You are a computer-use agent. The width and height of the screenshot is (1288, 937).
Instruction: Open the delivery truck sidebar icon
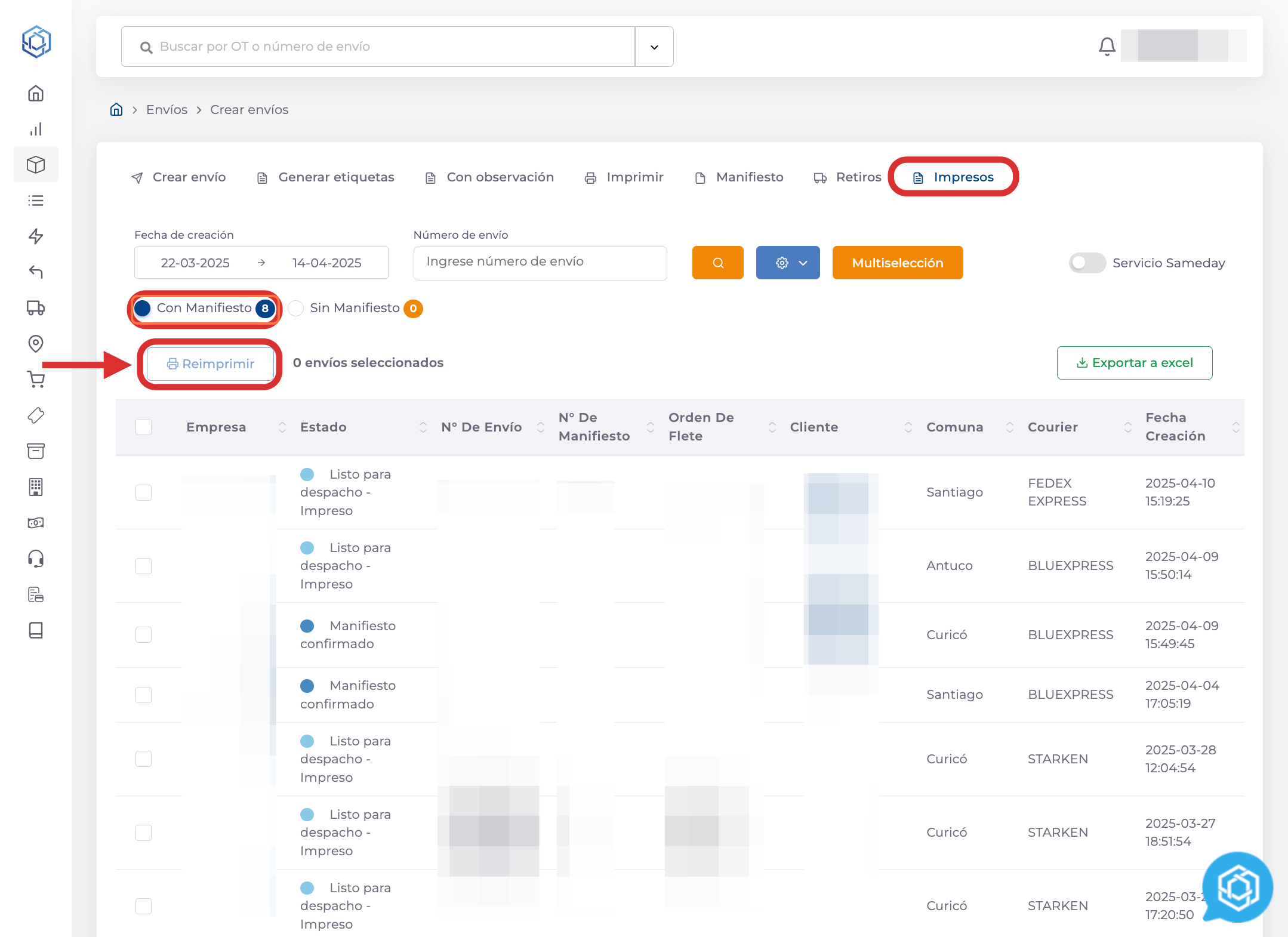(36, 308)
